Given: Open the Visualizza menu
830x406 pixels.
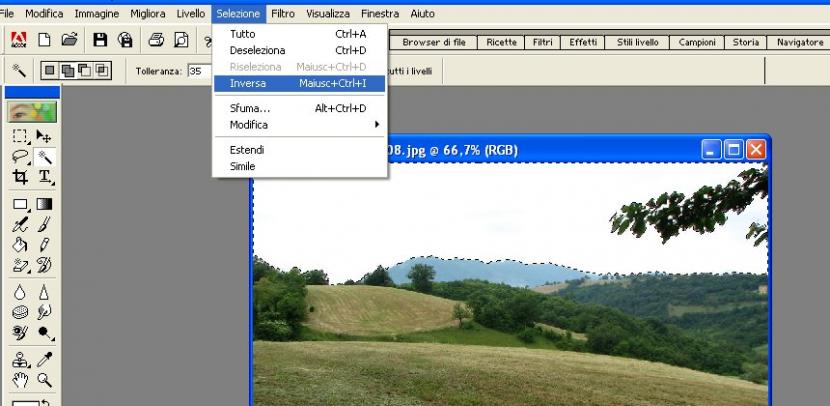Looking at the screenshot, I should (x=328, y=14).
